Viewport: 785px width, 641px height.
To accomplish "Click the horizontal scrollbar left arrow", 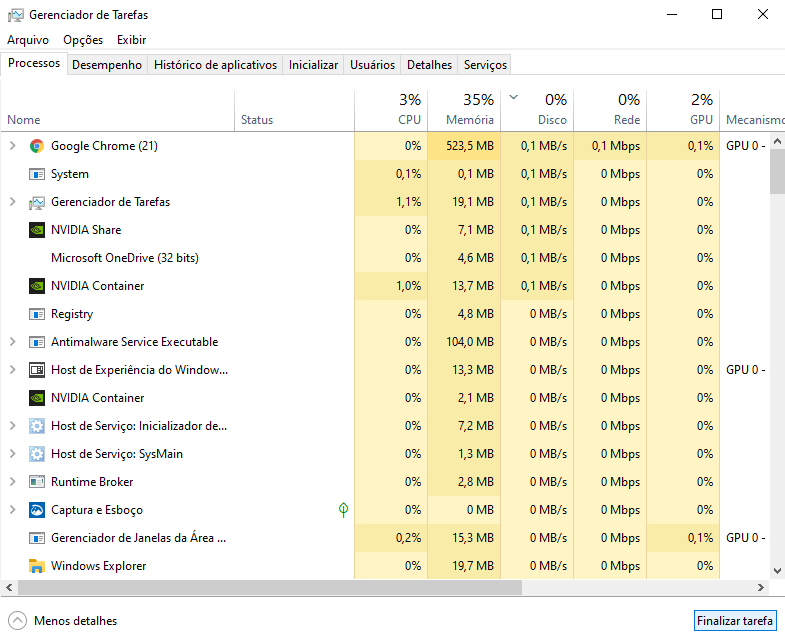I will coord(9,587).
